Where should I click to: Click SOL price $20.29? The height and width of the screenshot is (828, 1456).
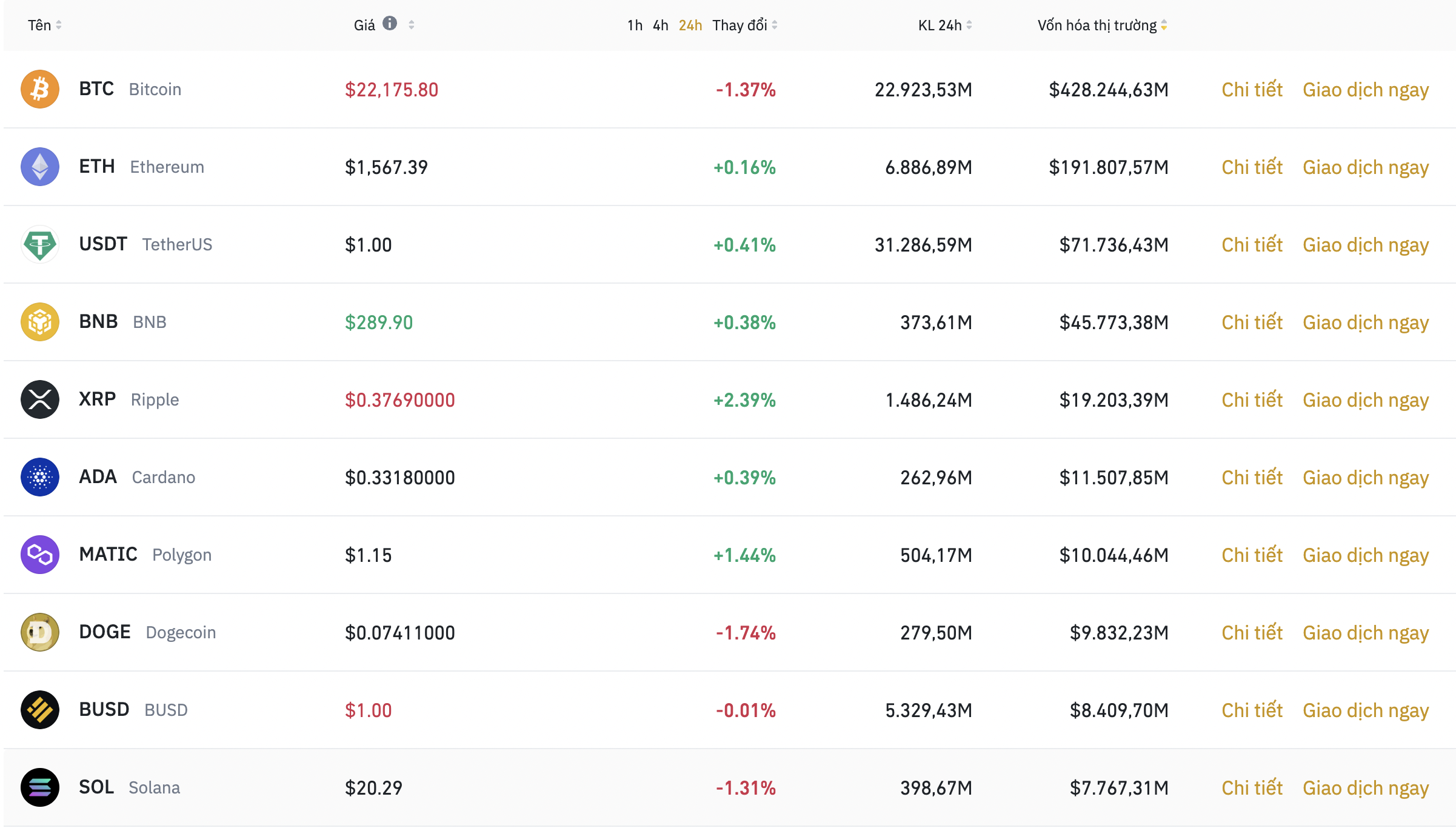coord(373,788)
